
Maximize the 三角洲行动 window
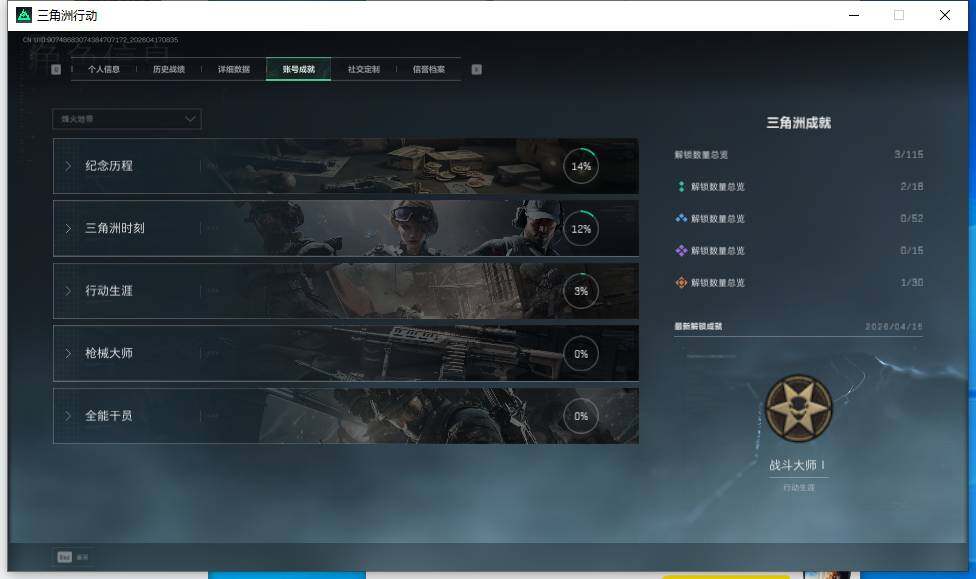pyautogui.click(x=899, y=15)
